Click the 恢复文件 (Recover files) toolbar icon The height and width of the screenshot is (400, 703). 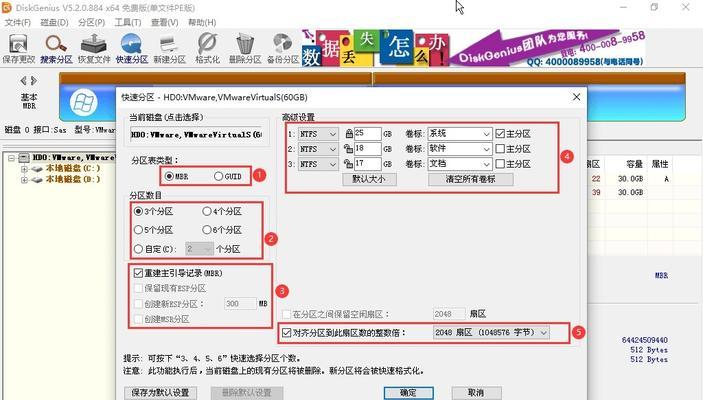[94, 49]
